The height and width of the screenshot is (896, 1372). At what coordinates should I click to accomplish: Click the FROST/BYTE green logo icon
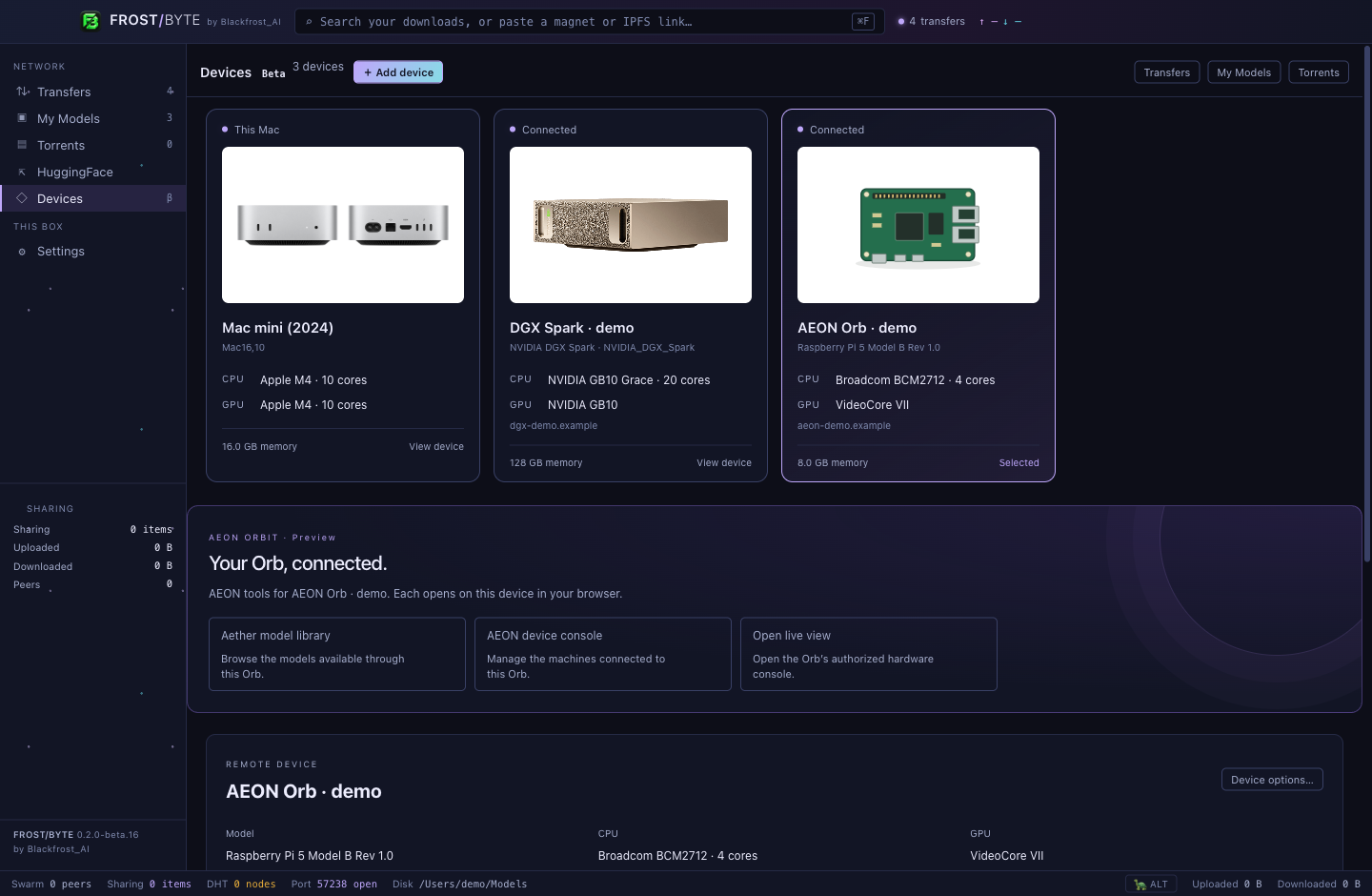(x=91, y=21)
